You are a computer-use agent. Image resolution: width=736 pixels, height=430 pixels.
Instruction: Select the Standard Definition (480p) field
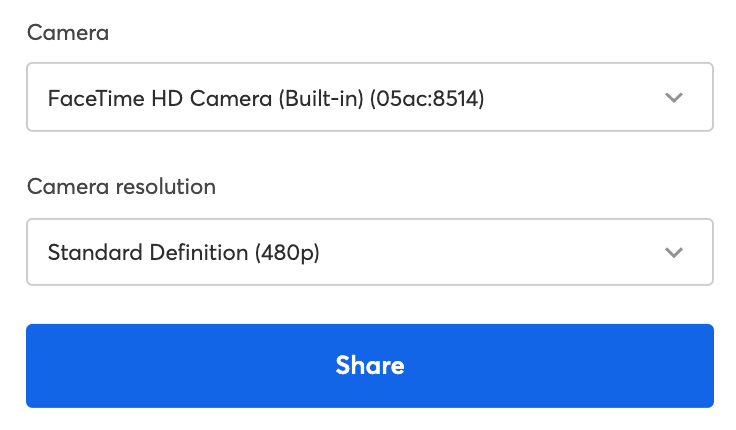[x=370, y=252]
